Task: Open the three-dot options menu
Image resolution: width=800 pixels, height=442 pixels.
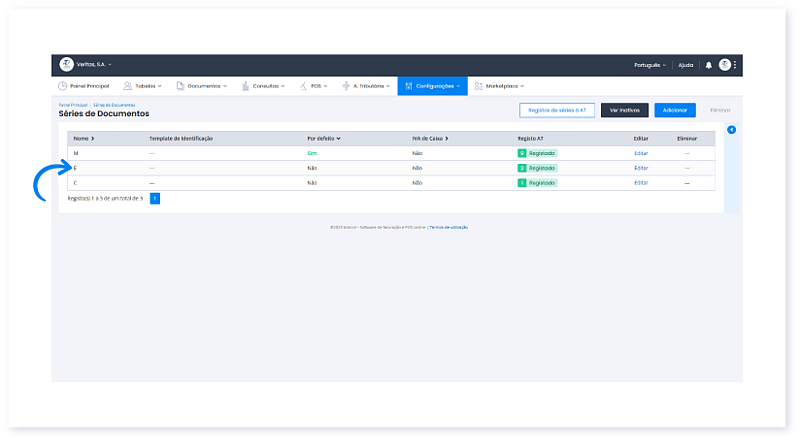Action: (x=735, y=64)
